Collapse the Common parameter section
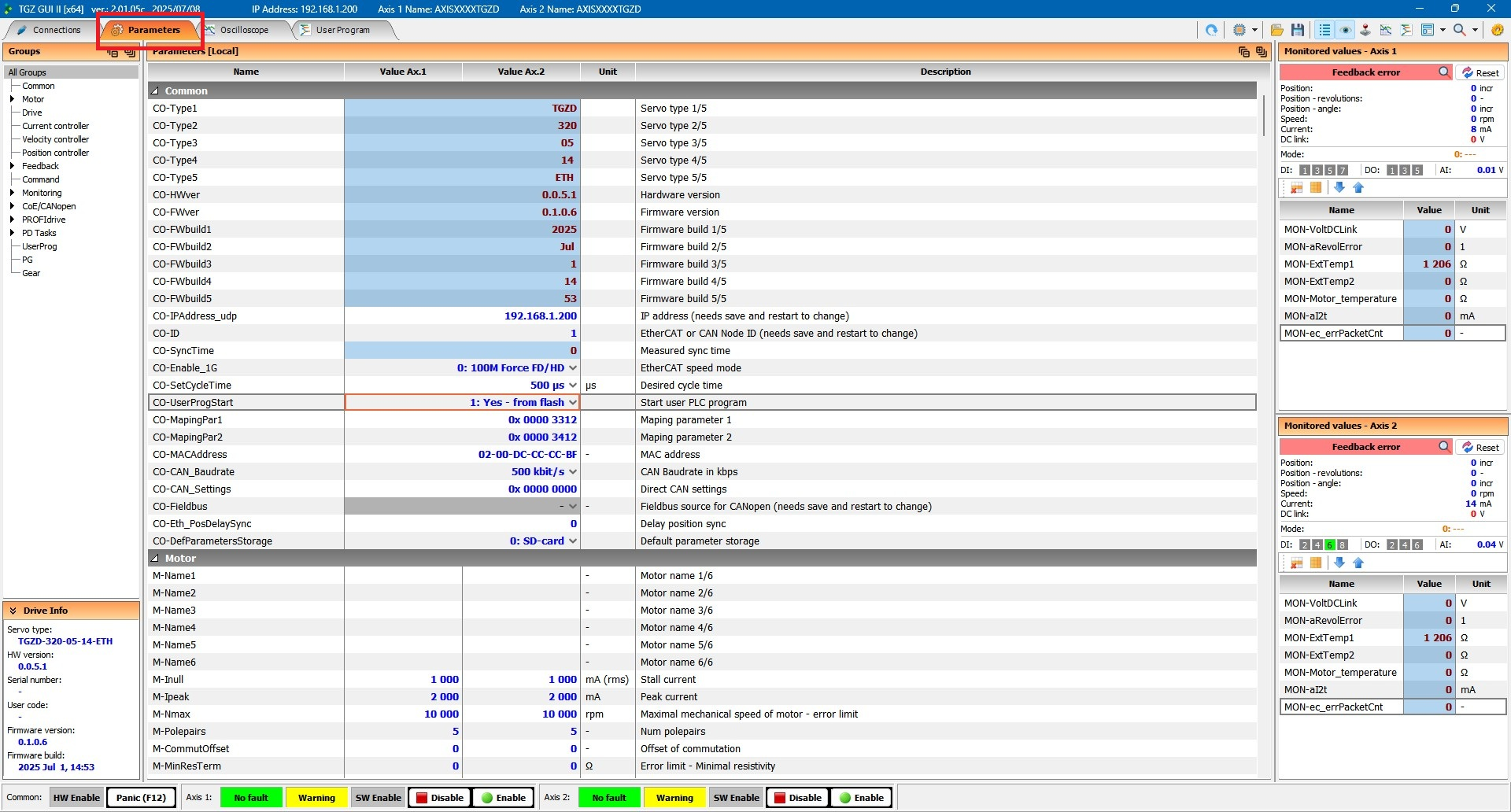The width and height of the screenshot is (1511, 812). tap(155, 91)
